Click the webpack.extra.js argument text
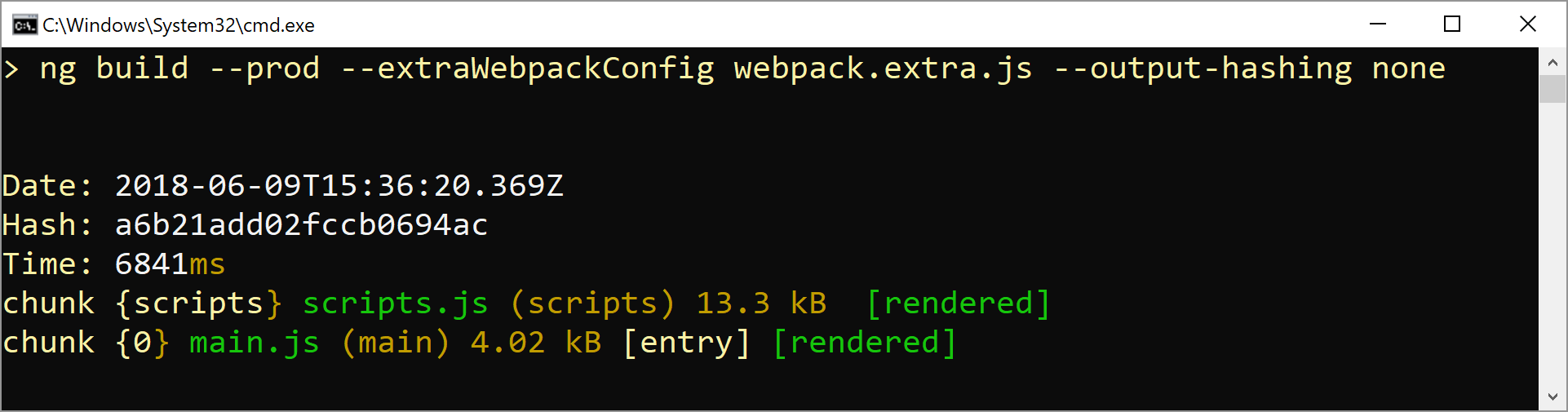This screenshot has height=412, width=1568. [x=883, y=69]
